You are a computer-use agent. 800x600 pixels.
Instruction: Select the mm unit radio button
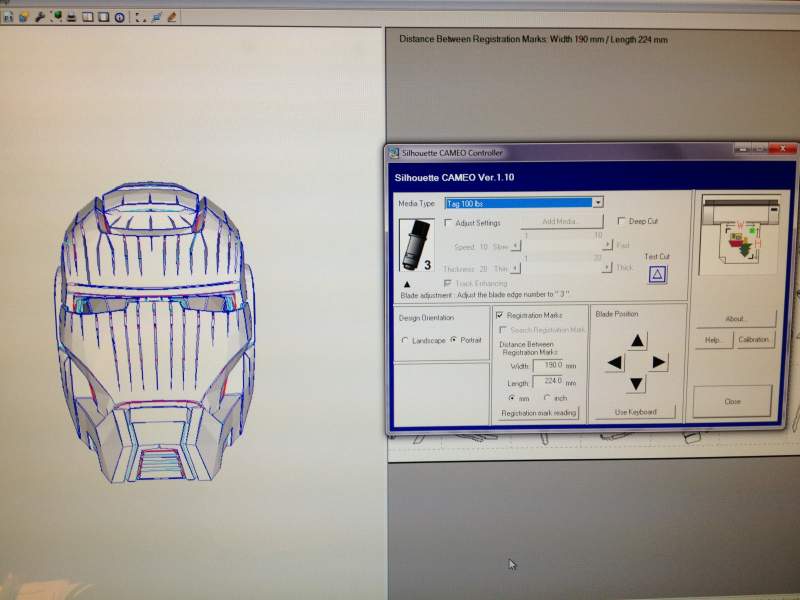[512, 398]
